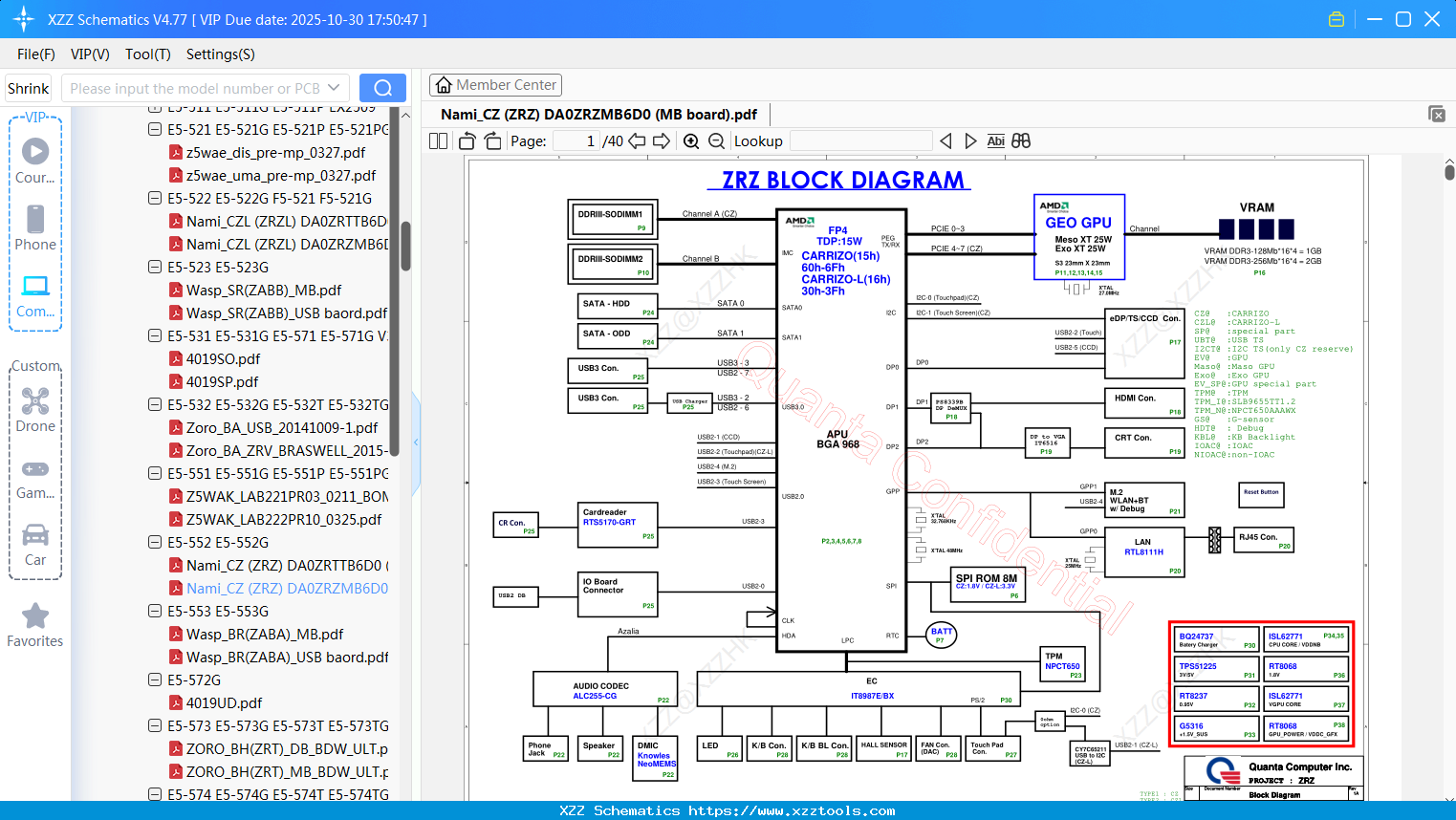Zoom out of the schematic
Viewport: 1456px width, 820px height.
pos(716,141)
